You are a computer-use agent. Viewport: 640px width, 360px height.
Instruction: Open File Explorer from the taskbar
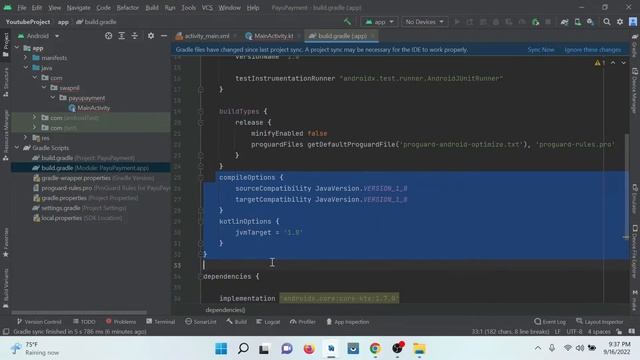pyautogui.click(x=419, y=349)
